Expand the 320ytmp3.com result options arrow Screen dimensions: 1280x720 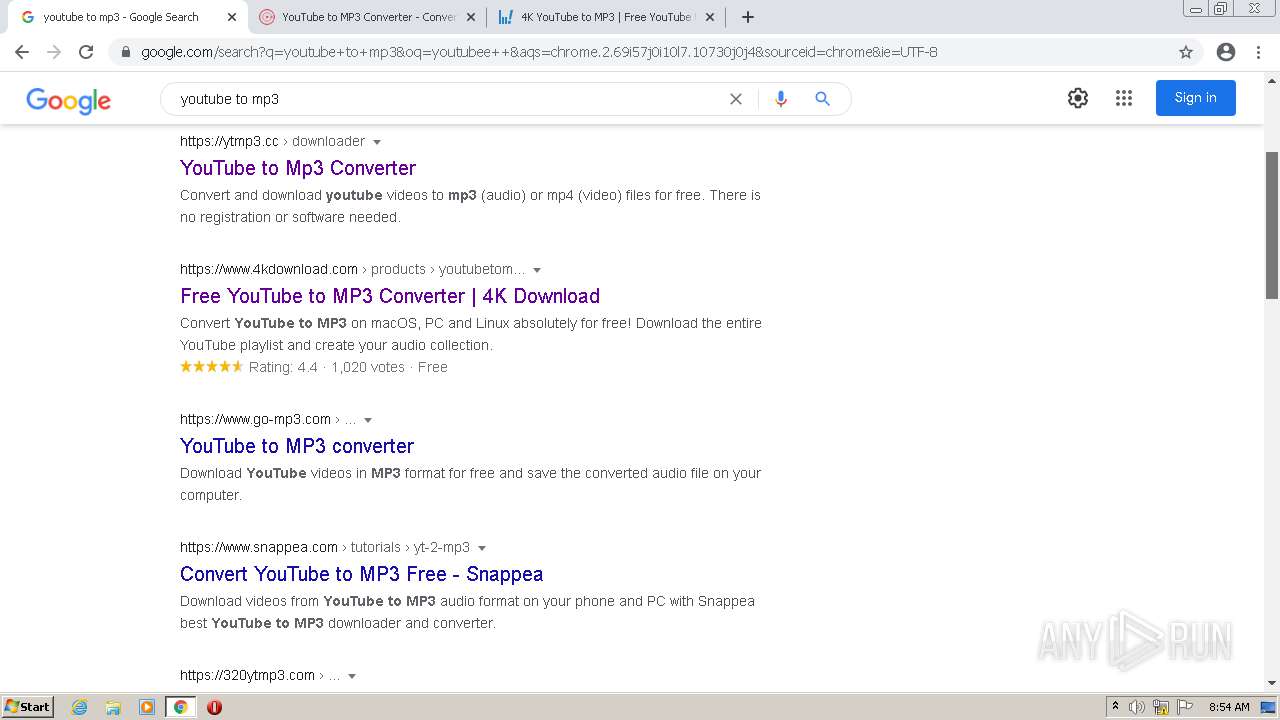click(x=352, y=676)
